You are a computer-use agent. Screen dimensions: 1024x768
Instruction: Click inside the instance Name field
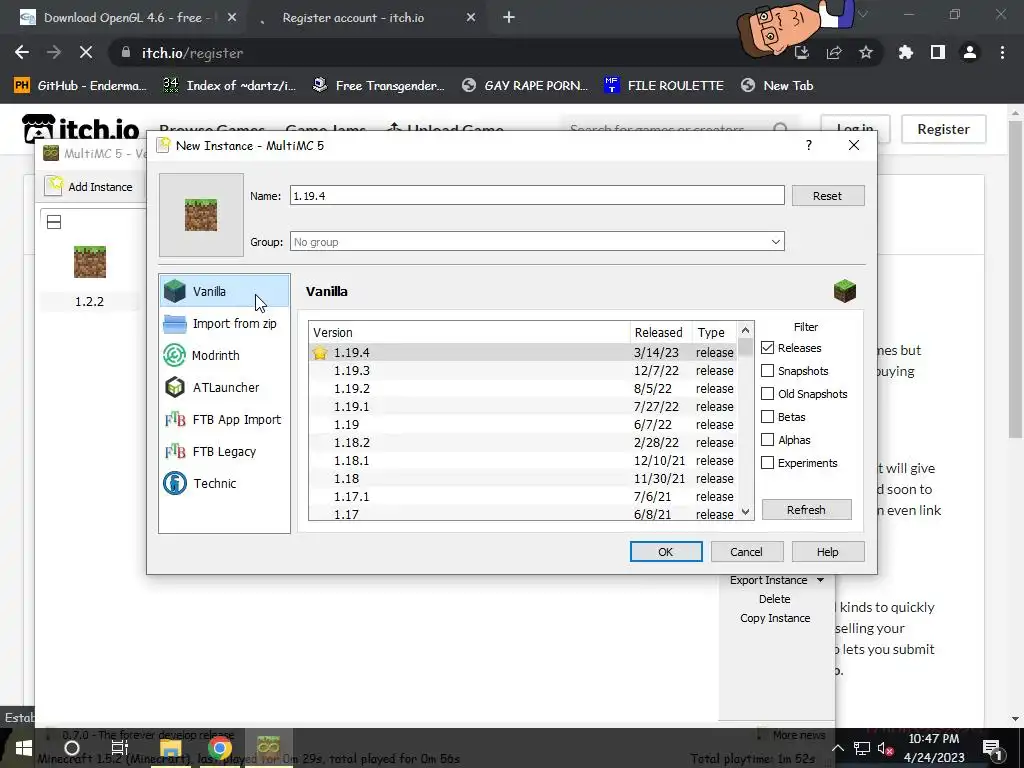(x=537, y=195)
